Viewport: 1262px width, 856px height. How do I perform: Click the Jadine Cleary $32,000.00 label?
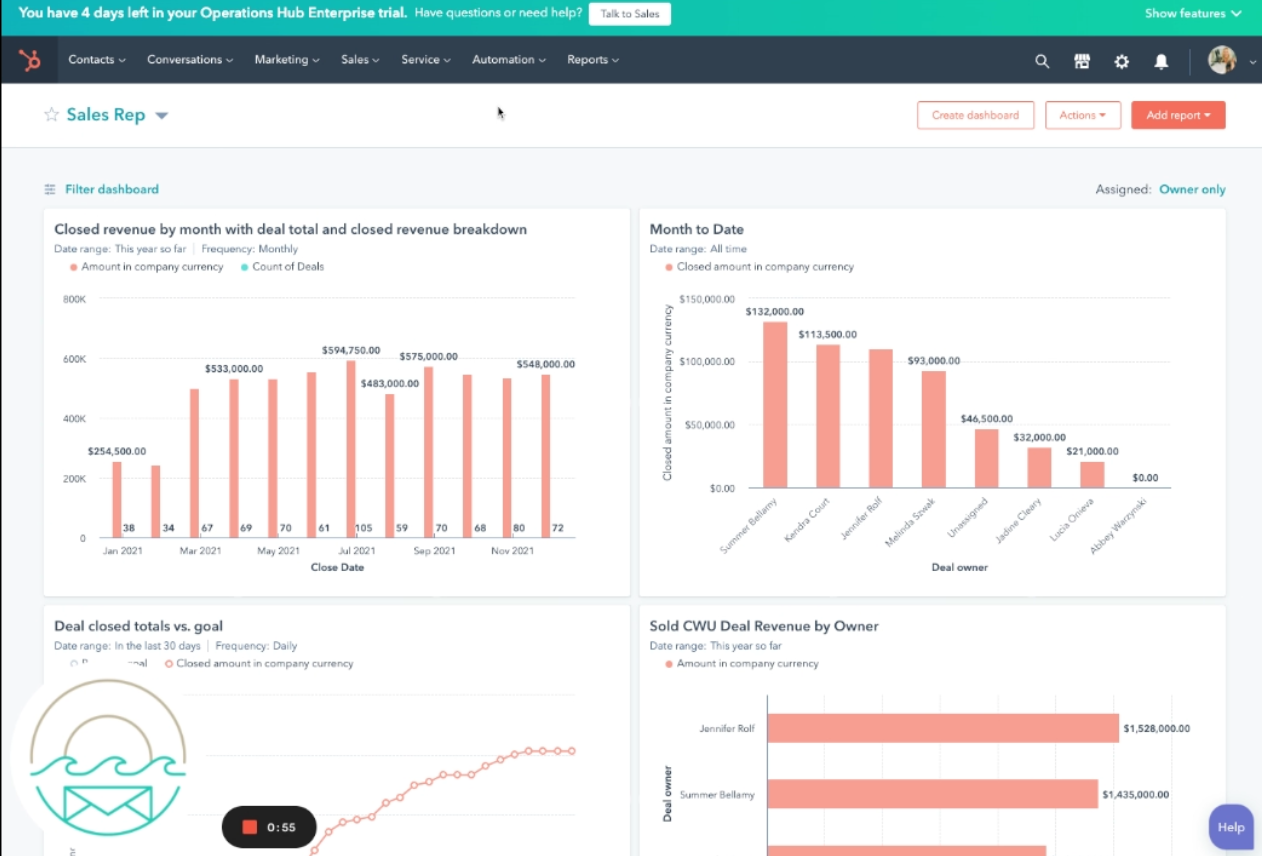click(x=1039, y=437)
